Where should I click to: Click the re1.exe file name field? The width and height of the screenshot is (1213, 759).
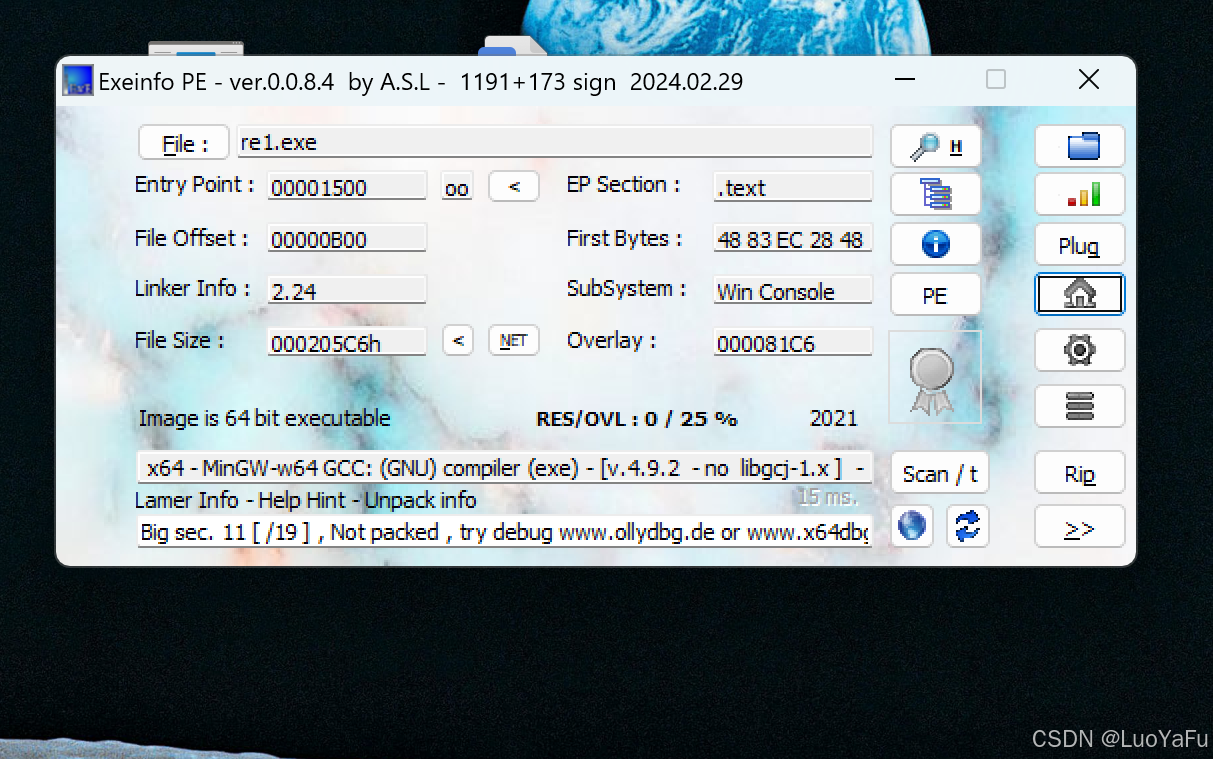point(554,142)
